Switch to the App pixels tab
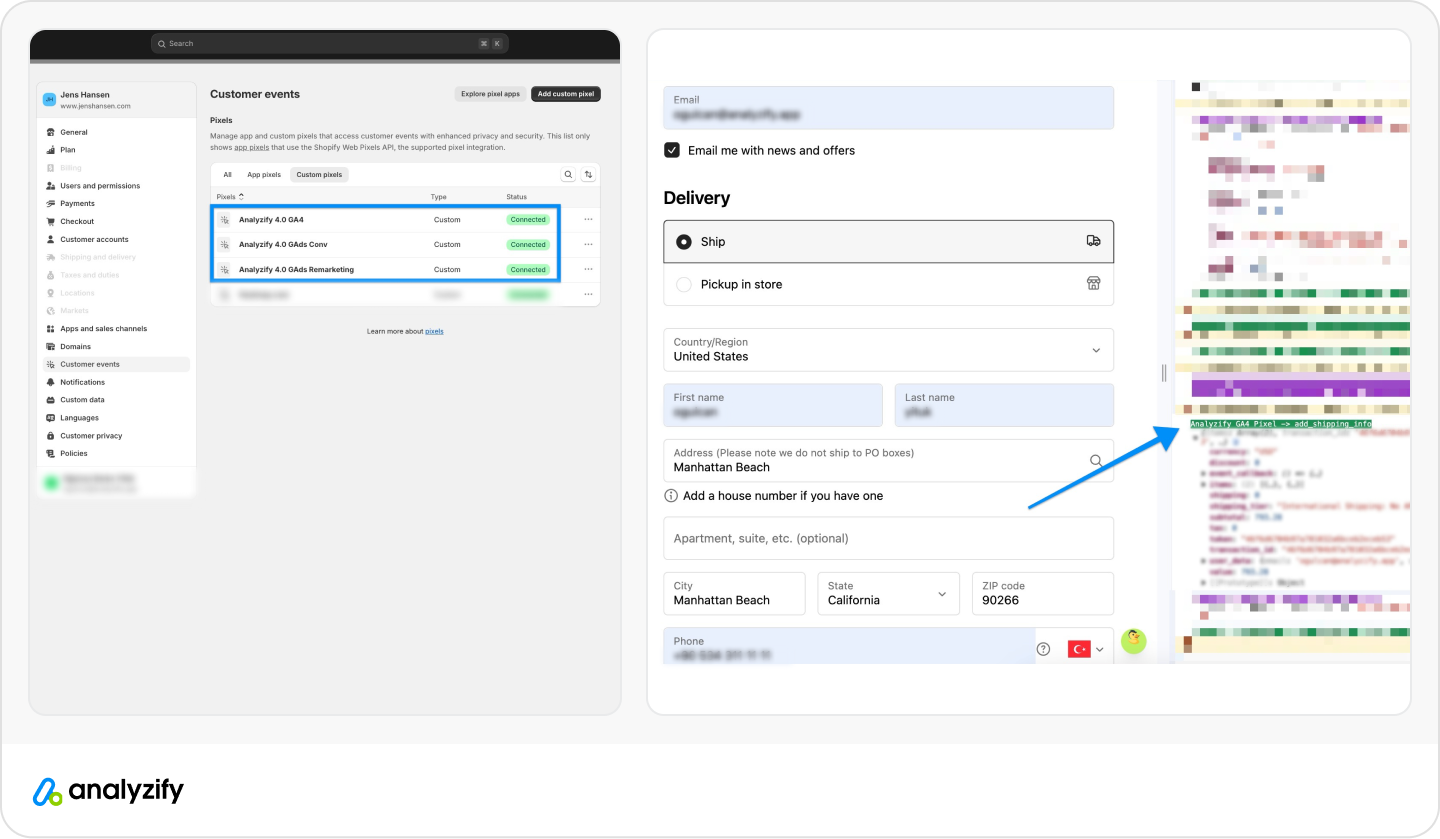Screen dimensions: 1440x839 [x=264, y=175]
